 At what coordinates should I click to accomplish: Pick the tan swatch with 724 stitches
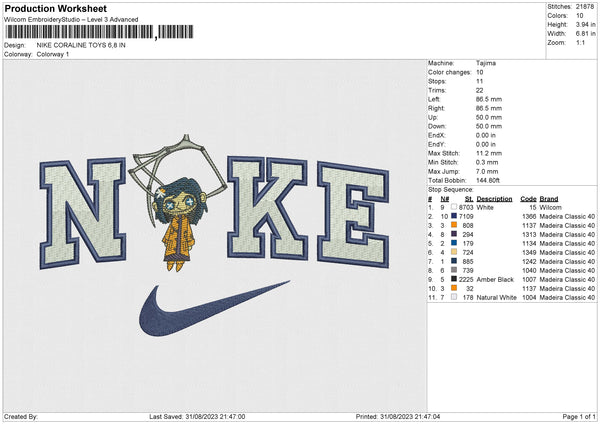(454, 252)
